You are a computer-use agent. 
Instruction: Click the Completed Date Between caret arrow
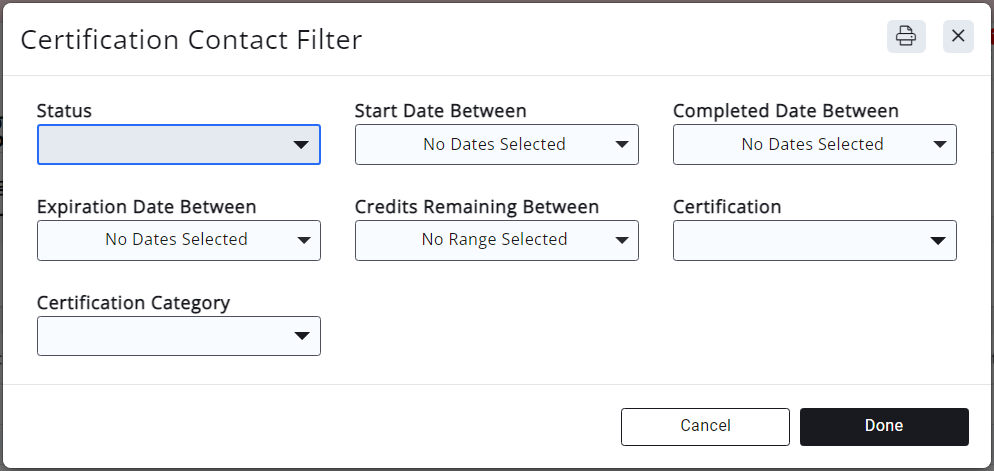[939, 145]
